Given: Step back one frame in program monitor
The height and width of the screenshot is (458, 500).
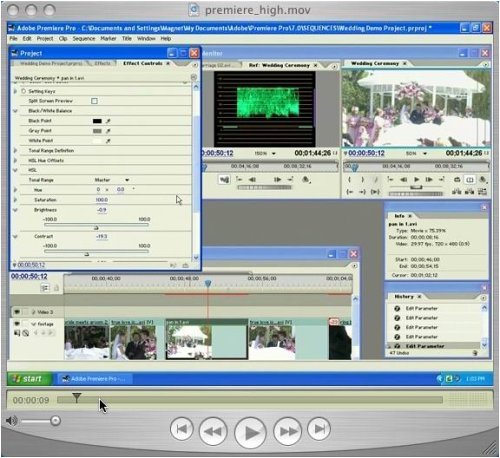Looking at the screenshot, I should tap(403, 180).
